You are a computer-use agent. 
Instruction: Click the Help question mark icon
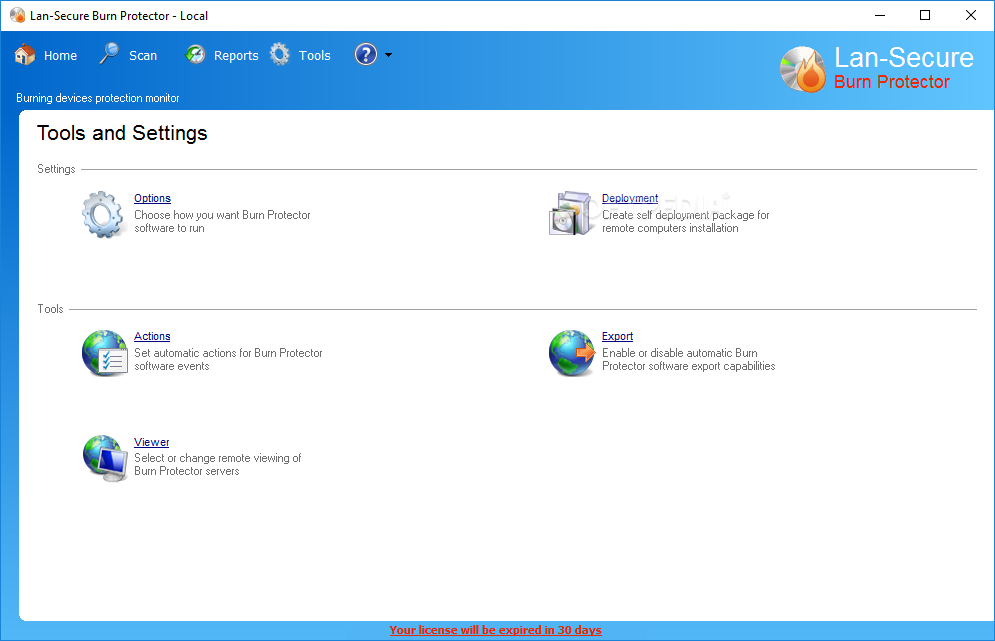tap(366, 55)
